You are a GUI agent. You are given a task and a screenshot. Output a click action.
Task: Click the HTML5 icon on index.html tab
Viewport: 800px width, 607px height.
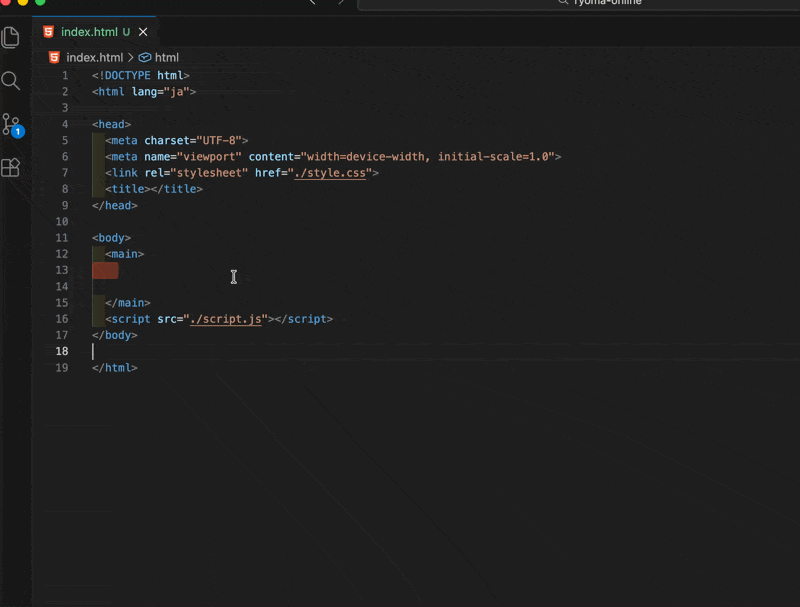point(50,32)
